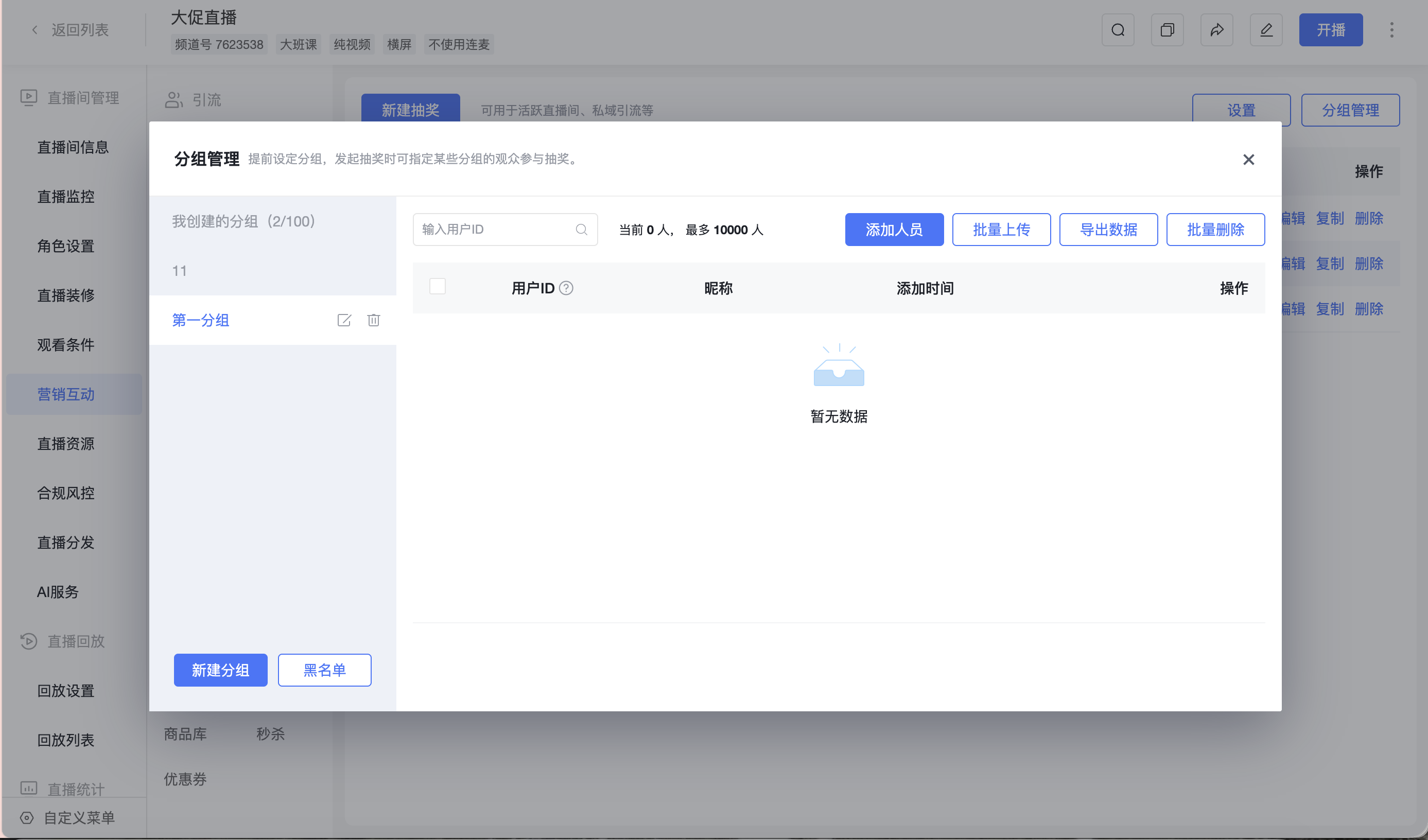Open 回放列表 in sidebar
This screenshot has height=840, width=1428.
(x=66, y=740)
